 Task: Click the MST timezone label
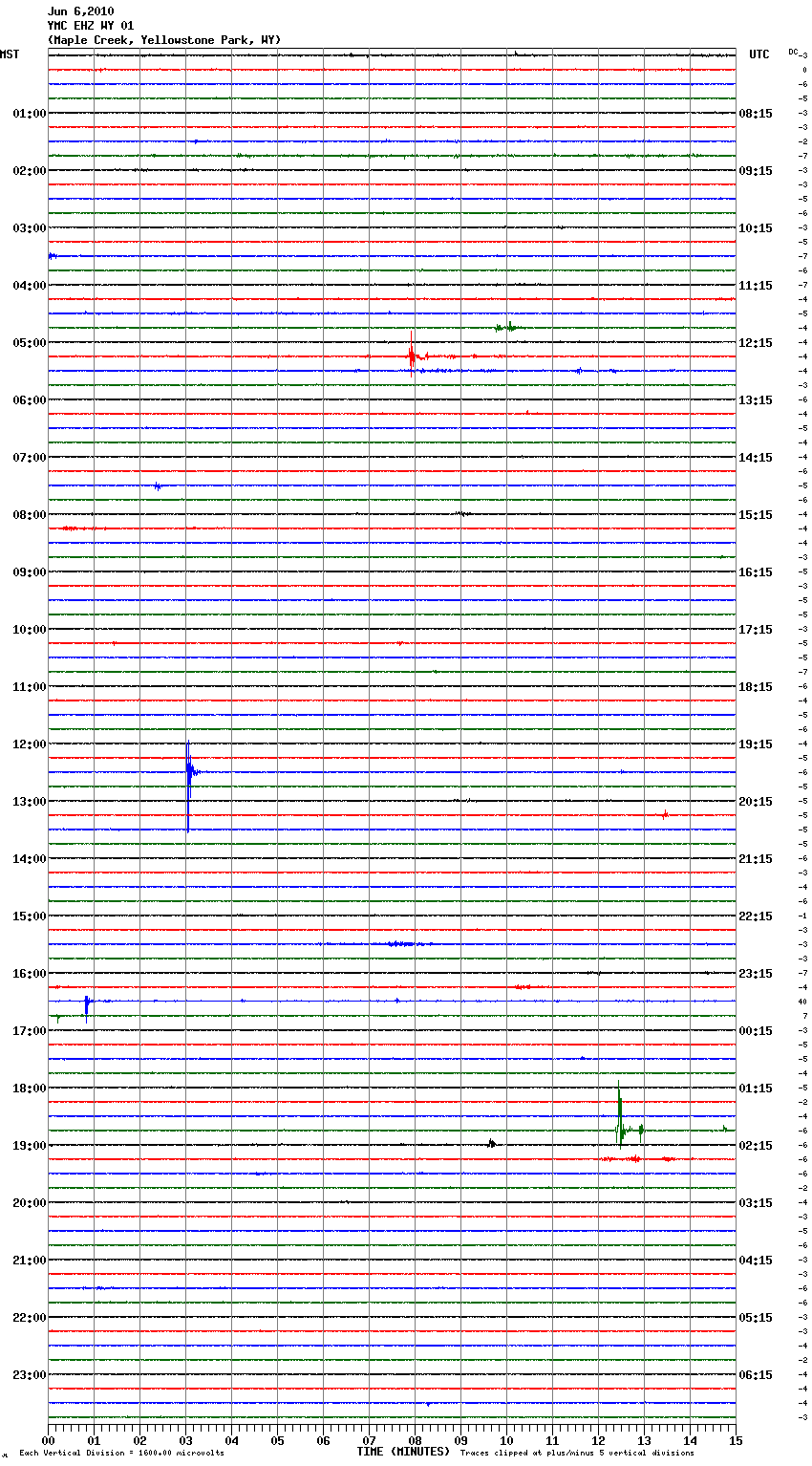(x=10, y=54)
